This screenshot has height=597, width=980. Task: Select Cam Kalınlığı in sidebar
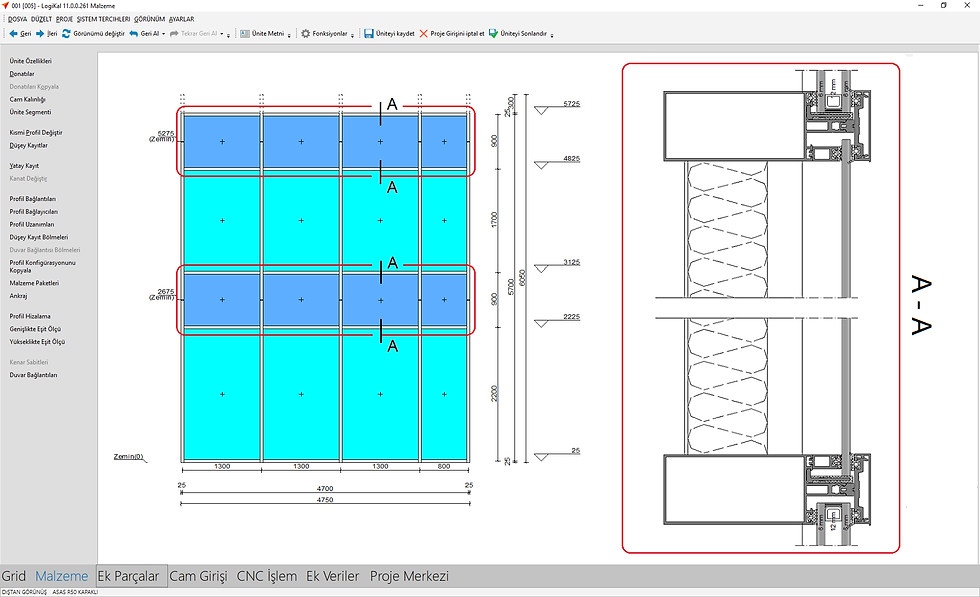tap(28, 99)
